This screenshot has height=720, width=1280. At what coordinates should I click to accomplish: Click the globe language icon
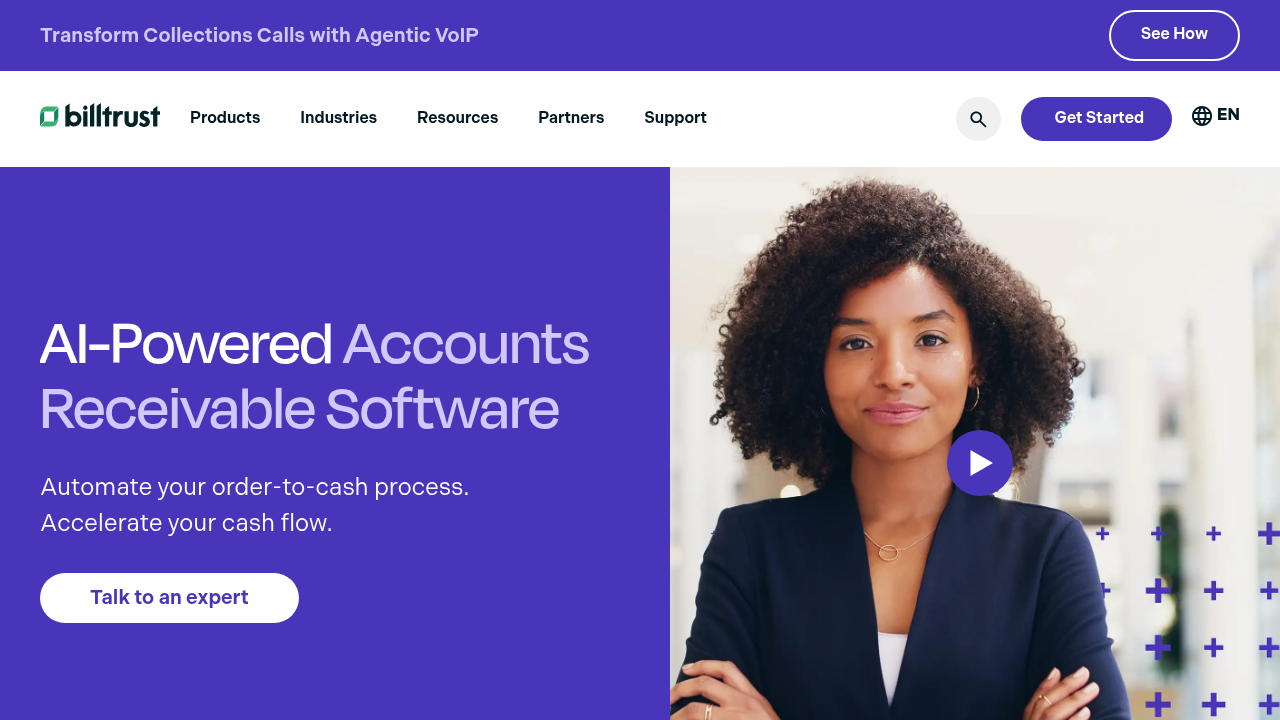1202,116
